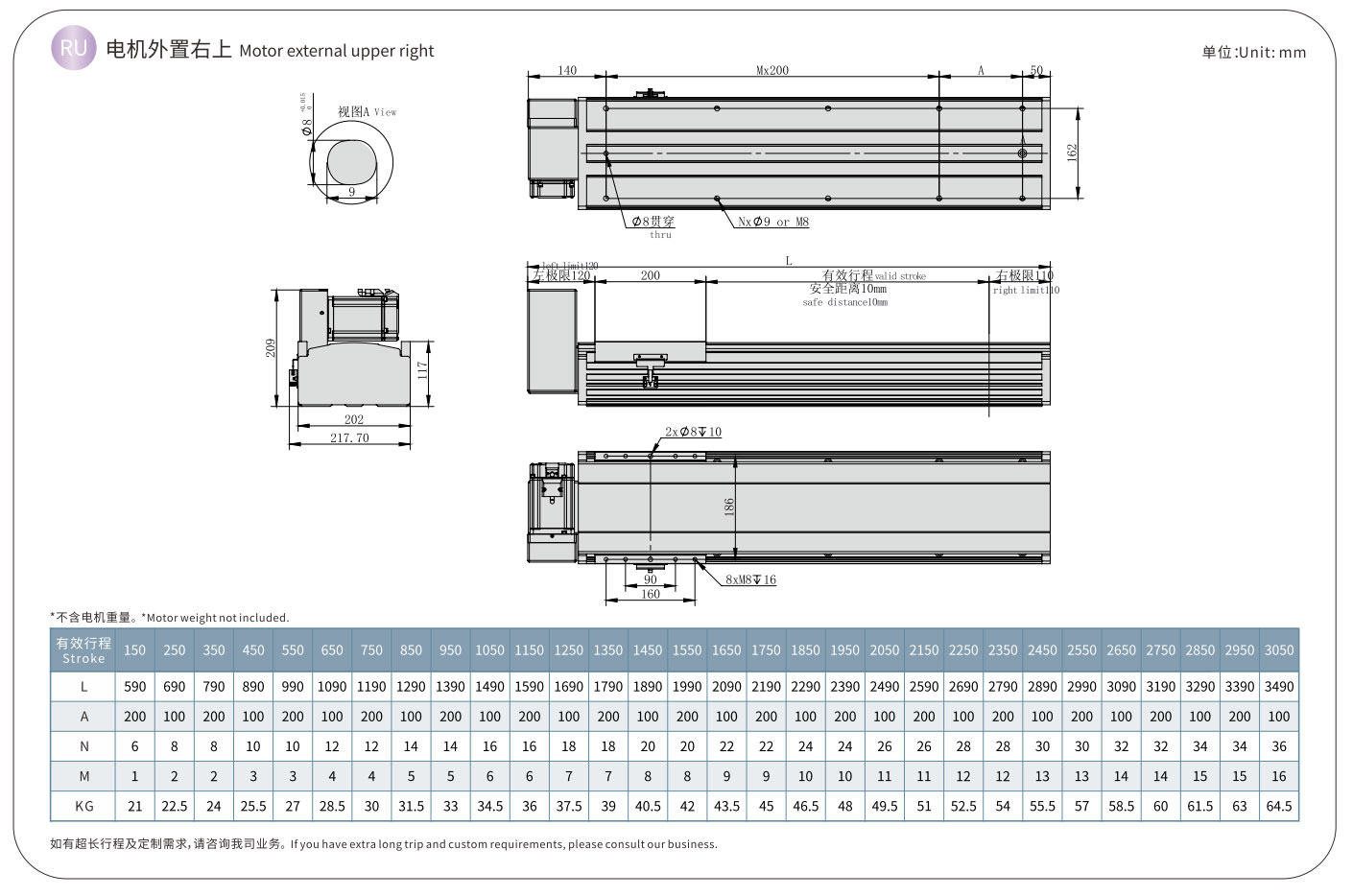This screenshot has width=1353, height=896.
Task: Select the '2xΦ8↧10' callout
Action: point(693,432)
